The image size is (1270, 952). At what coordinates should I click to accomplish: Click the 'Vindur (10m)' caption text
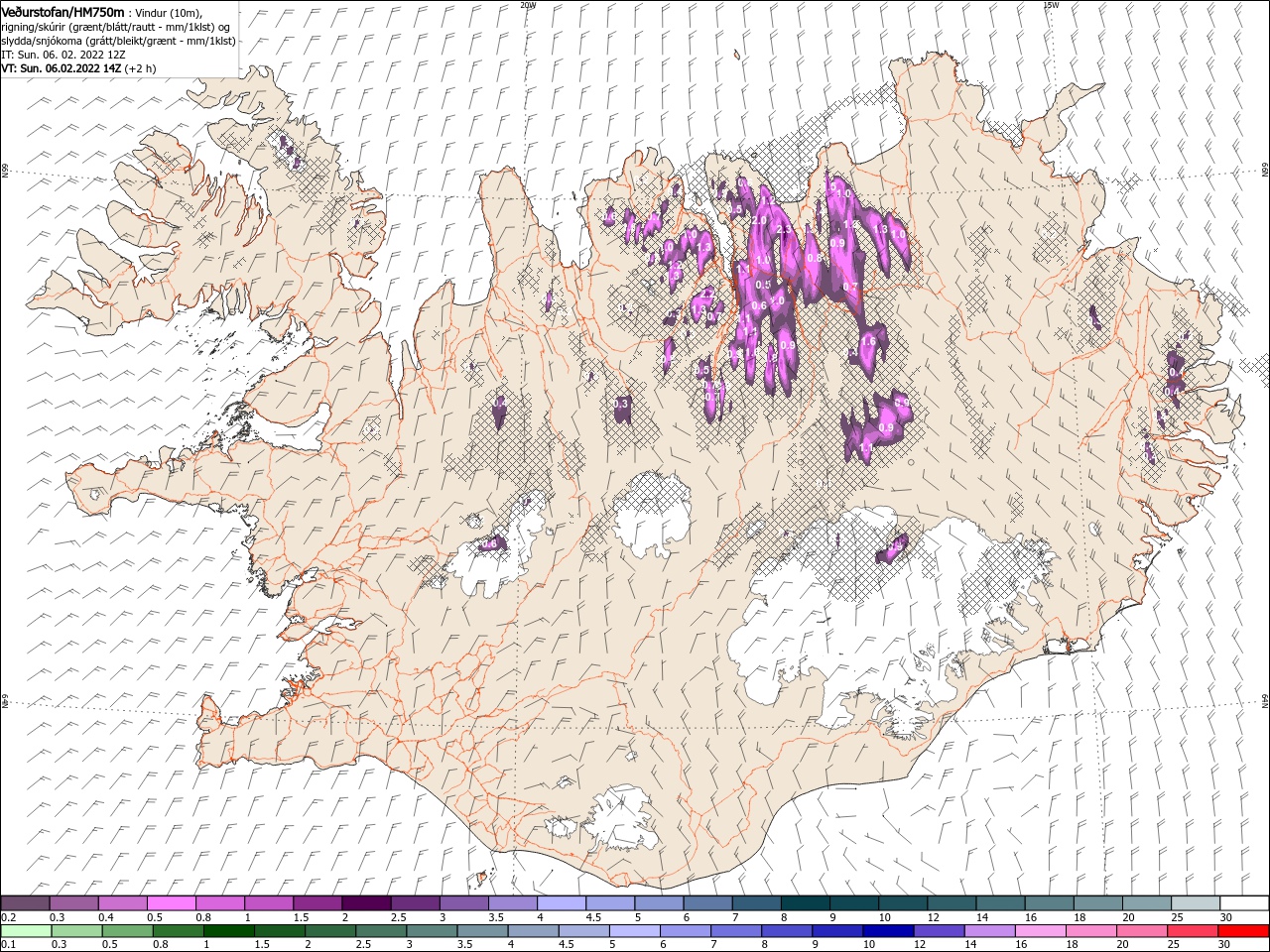pyautogui.click(x=167, y=12)
